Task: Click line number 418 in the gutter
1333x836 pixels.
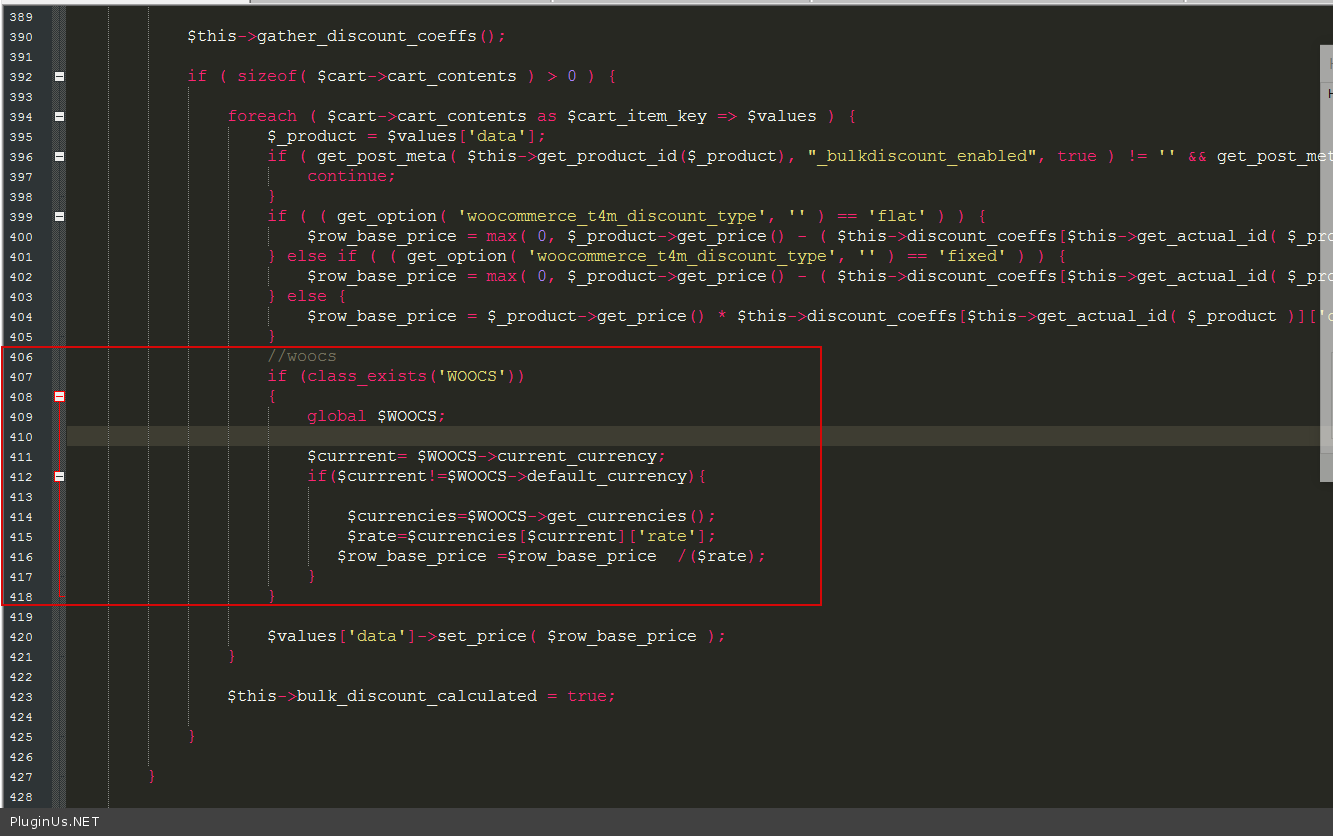Action: [x=20, y=597]
